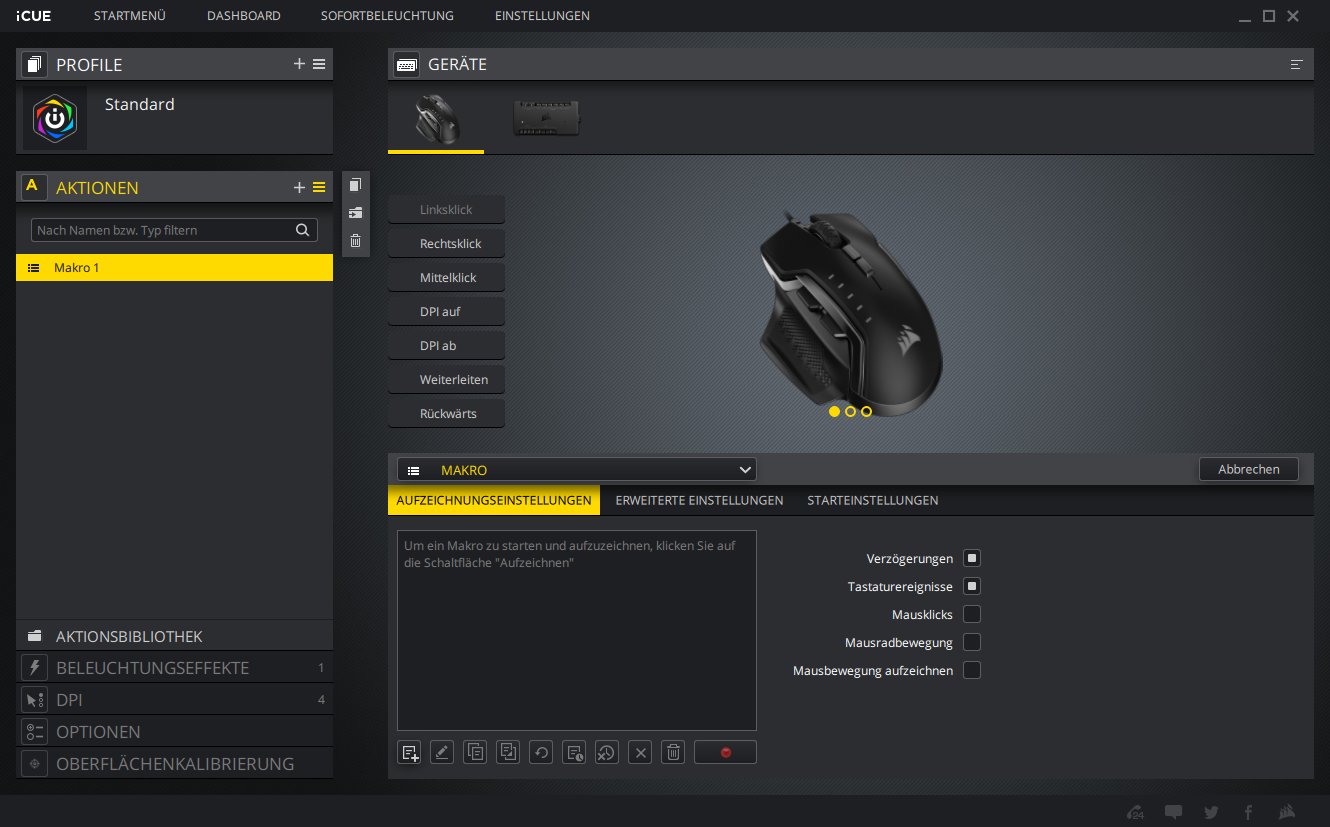Open the Profile panel hamburger menu
The height and width of the screenshot is (827, 1330).
click(x=319, y=64)
